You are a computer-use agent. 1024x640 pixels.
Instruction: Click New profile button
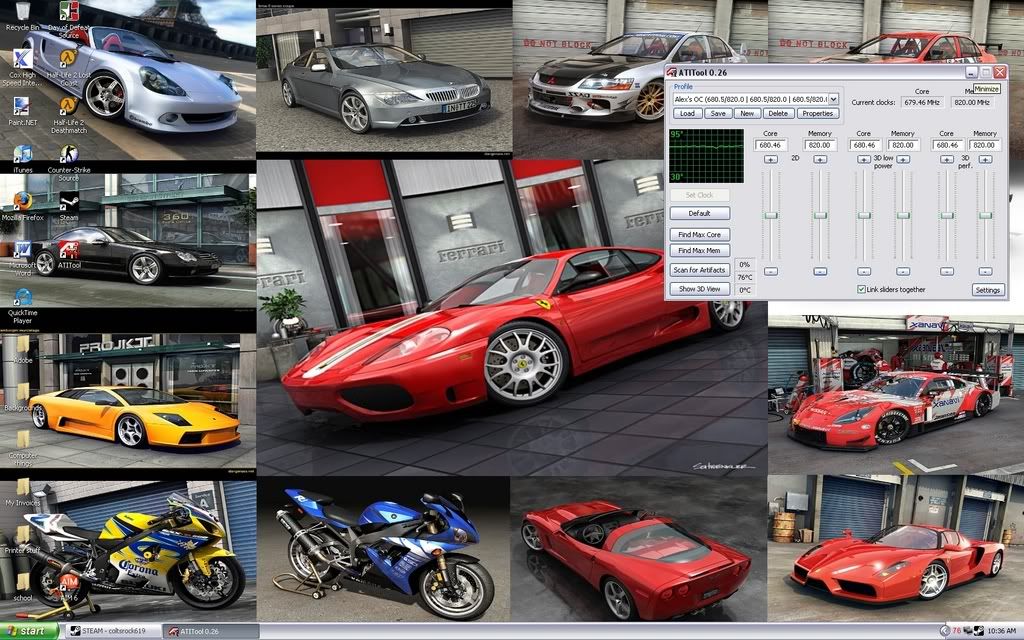click(x=747, y=114)
